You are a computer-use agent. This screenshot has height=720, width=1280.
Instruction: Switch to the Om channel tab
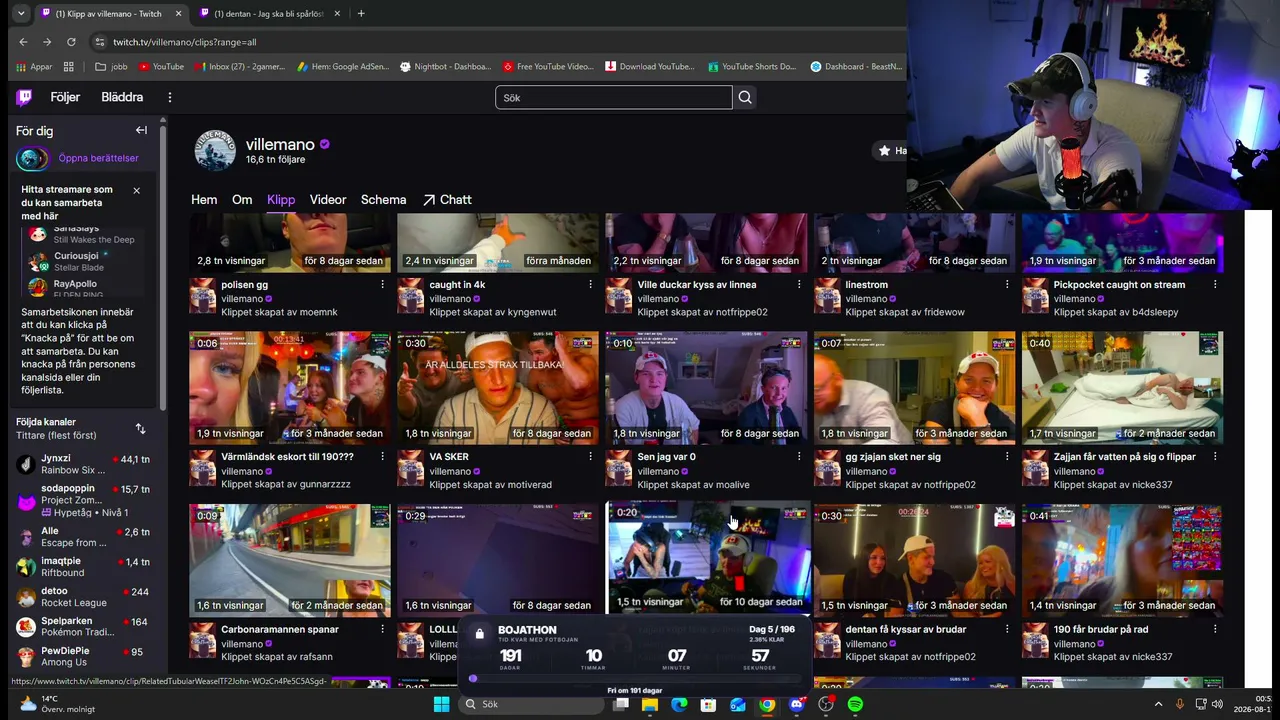pos(242,200)
